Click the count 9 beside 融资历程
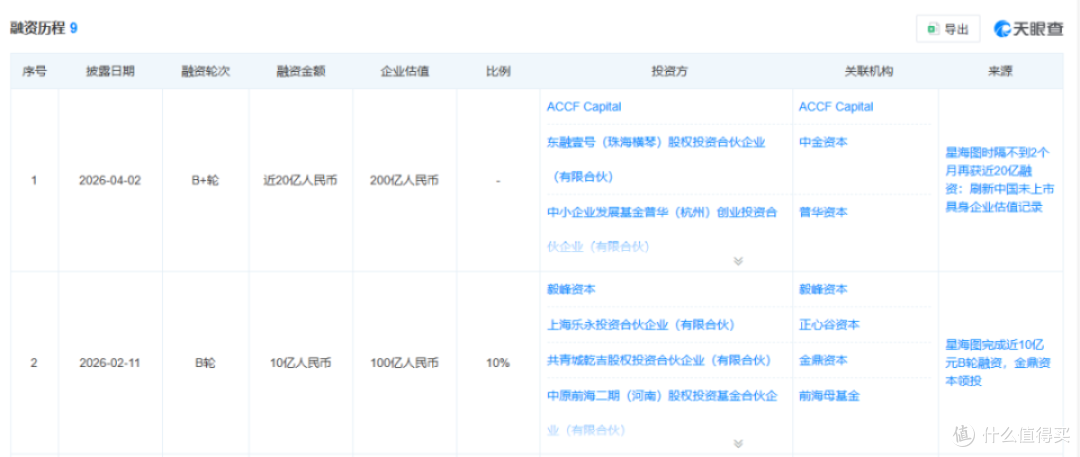1080x457 pixels. (x=74, y=28)
